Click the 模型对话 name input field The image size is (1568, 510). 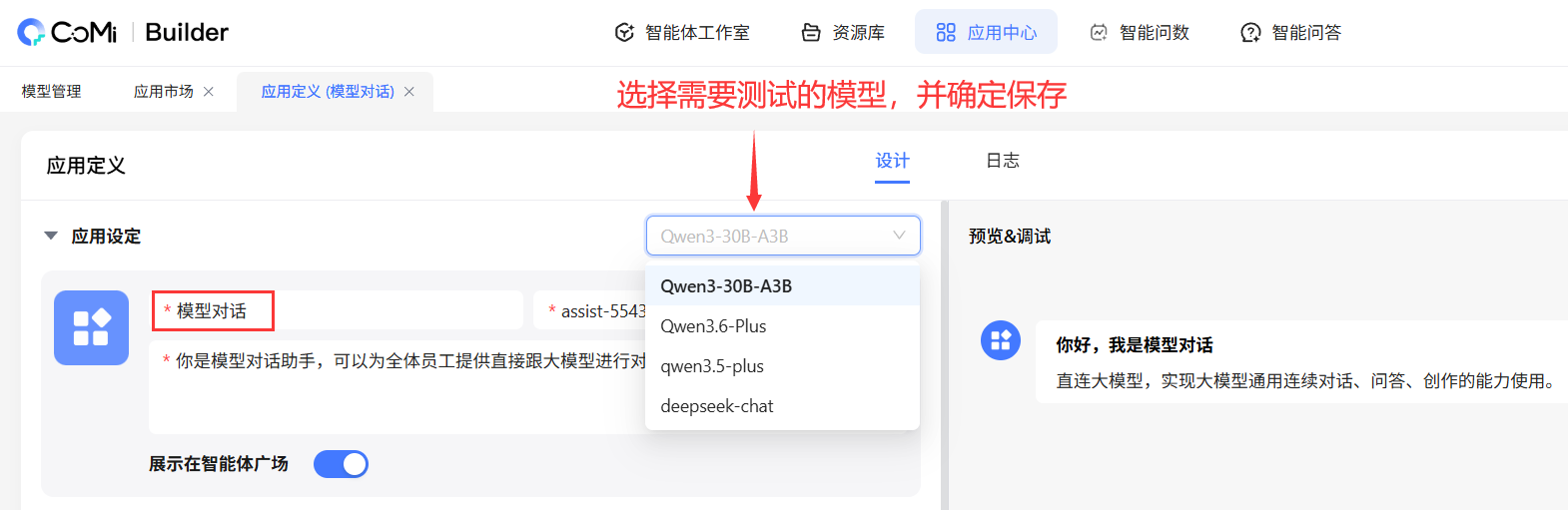[338, 310]
